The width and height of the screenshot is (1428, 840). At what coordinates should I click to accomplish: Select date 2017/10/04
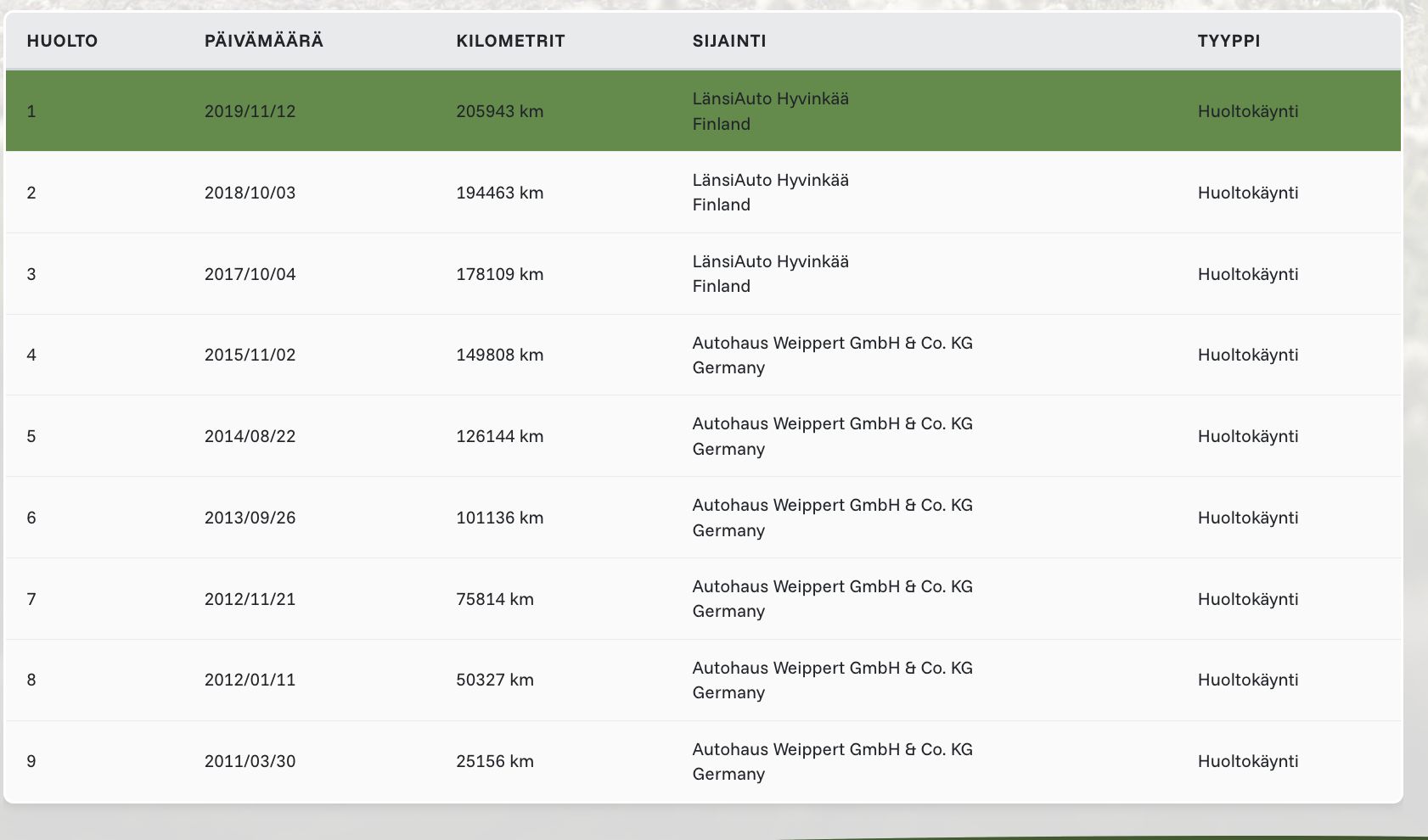point(250,274)
